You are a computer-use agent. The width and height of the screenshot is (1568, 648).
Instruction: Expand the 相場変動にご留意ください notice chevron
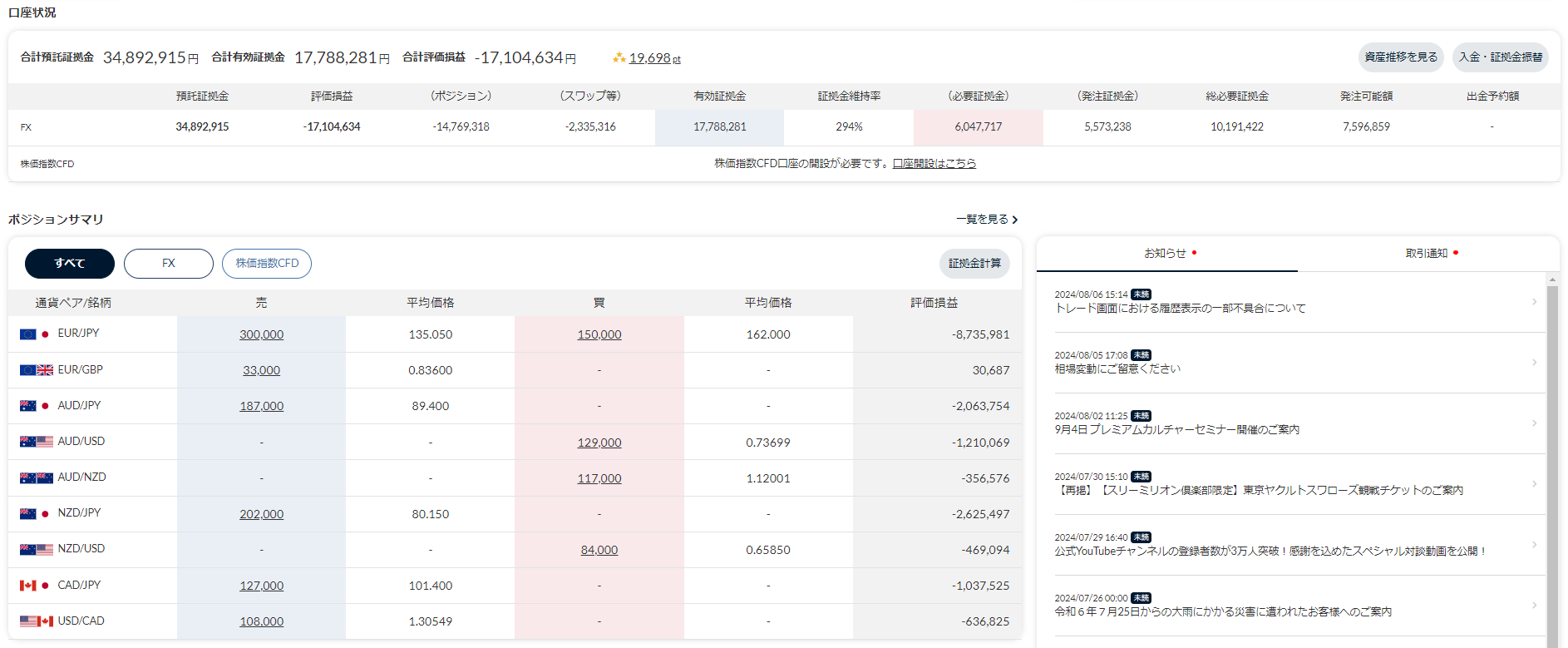click(1534, 363)
